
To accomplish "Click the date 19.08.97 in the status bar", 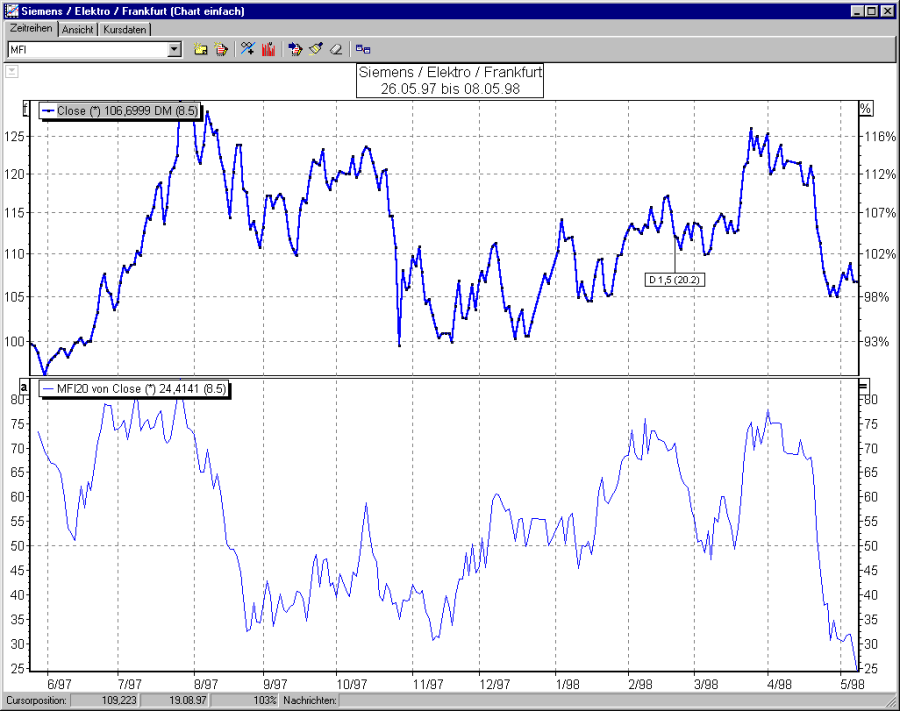I will click(176, 701).
